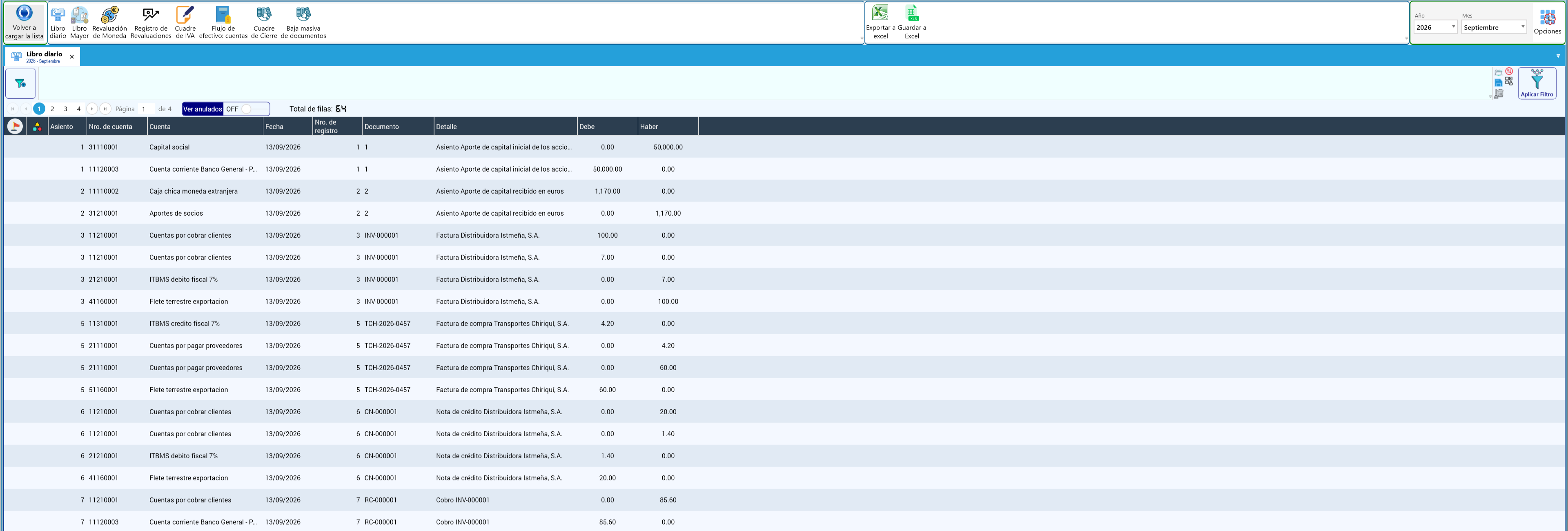Viewport: 1568px width, 531px height.
Task: Select the Capital social row
Action: pyautogui.click(x=784, y=147)
